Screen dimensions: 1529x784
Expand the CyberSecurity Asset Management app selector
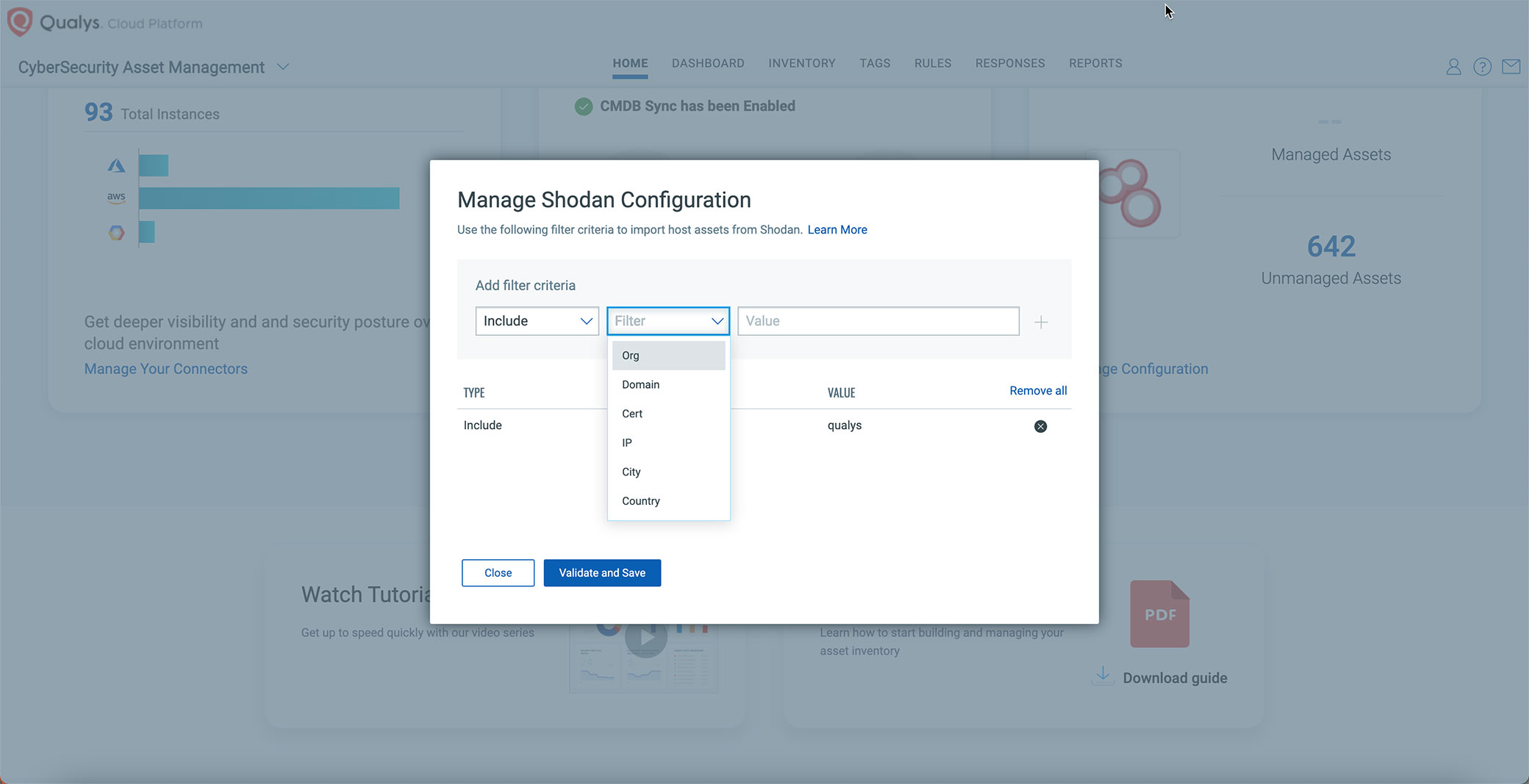point(283,66)
